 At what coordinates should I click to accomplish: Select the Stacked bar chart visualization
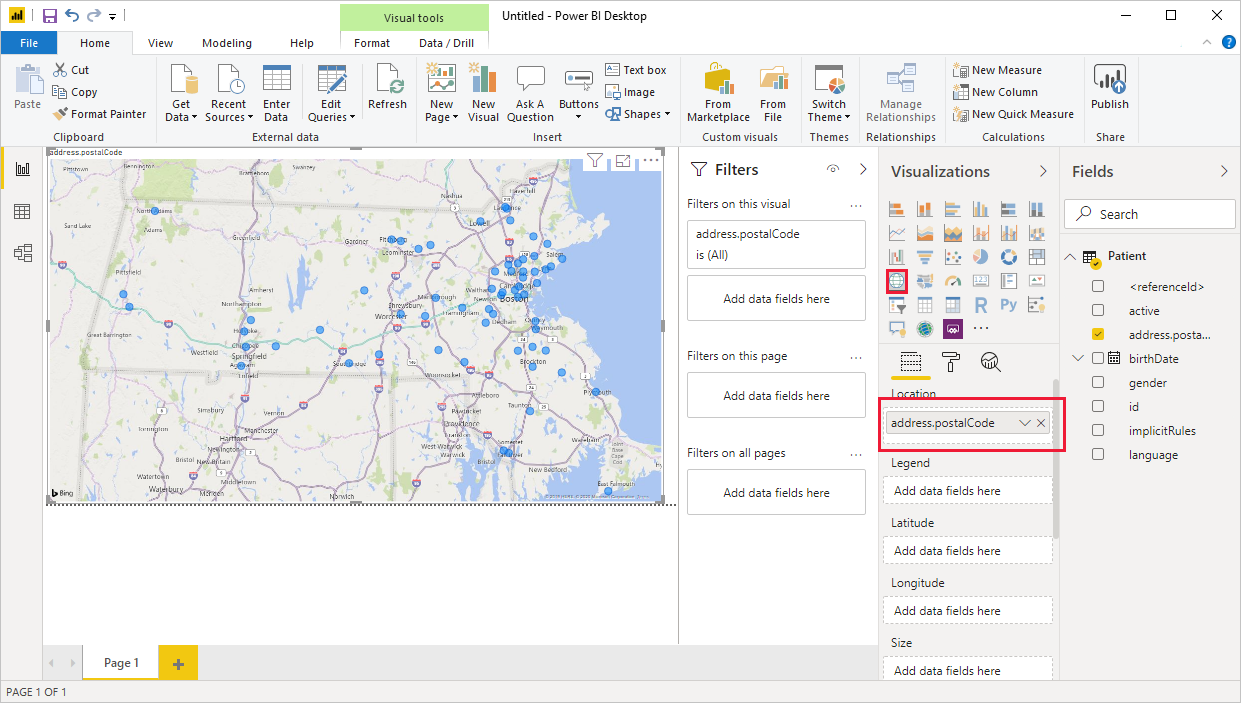click(x=897, y=209)
